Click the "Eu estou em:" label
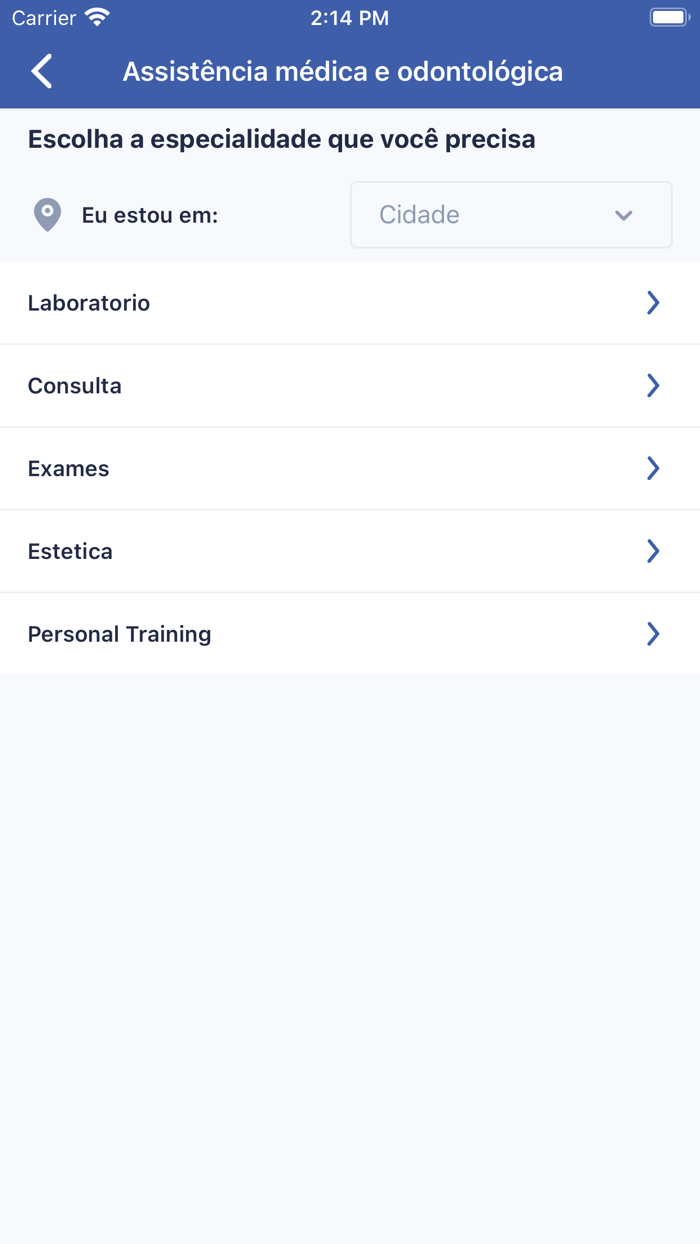700x1244 pixels. [x=150, y=215]
